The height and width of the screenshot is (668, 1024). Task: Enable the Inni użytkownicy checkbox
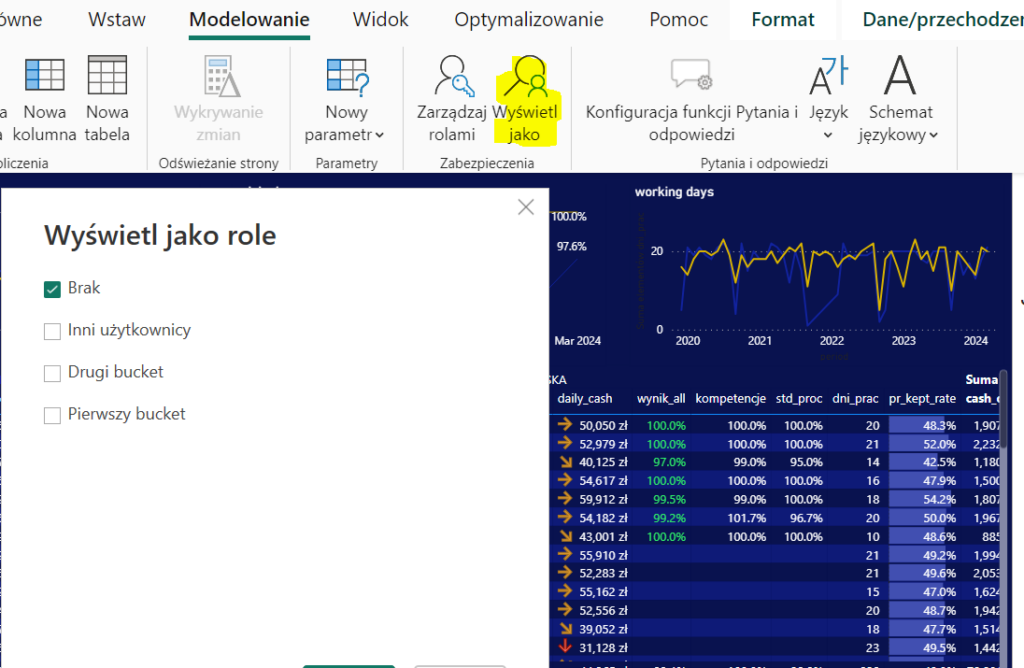click(x=53, y=331)
